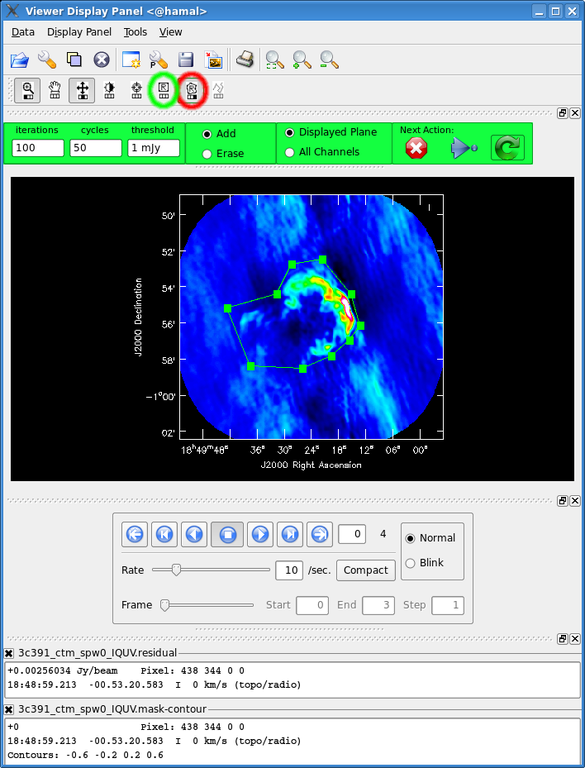The image size is (585, 768).
Task: Select the Polygon region tool
Action: (191, 91)
